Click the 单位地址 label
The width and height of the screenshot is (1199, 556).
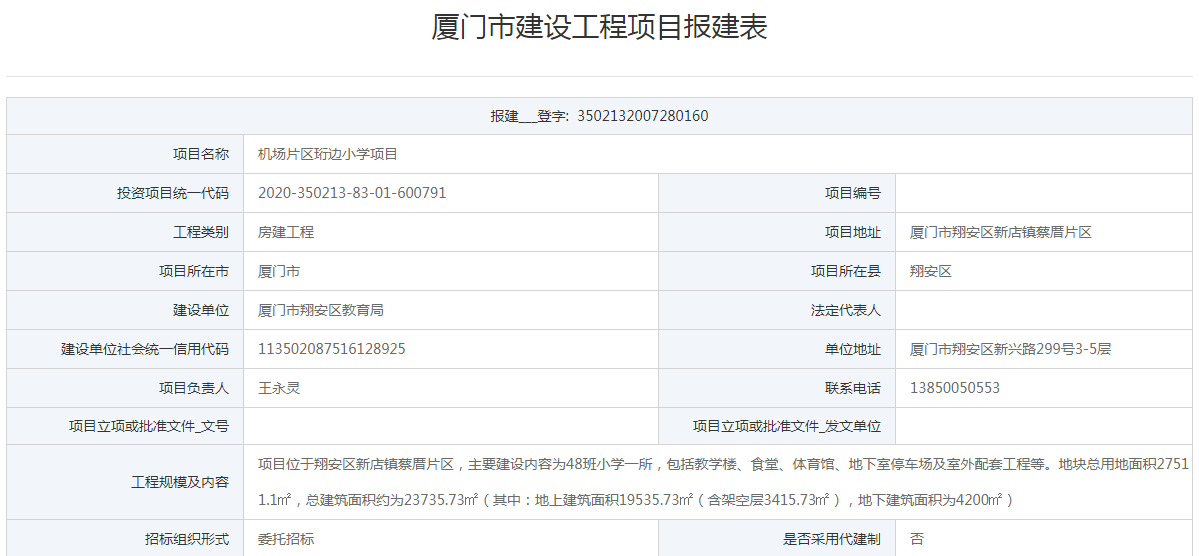click(853, 350)
